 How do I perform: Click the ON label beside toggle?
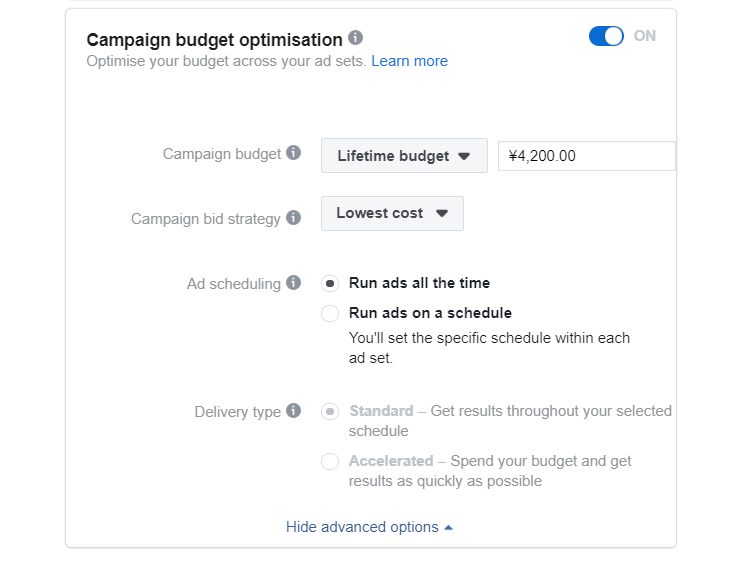[x=644, y=36]
